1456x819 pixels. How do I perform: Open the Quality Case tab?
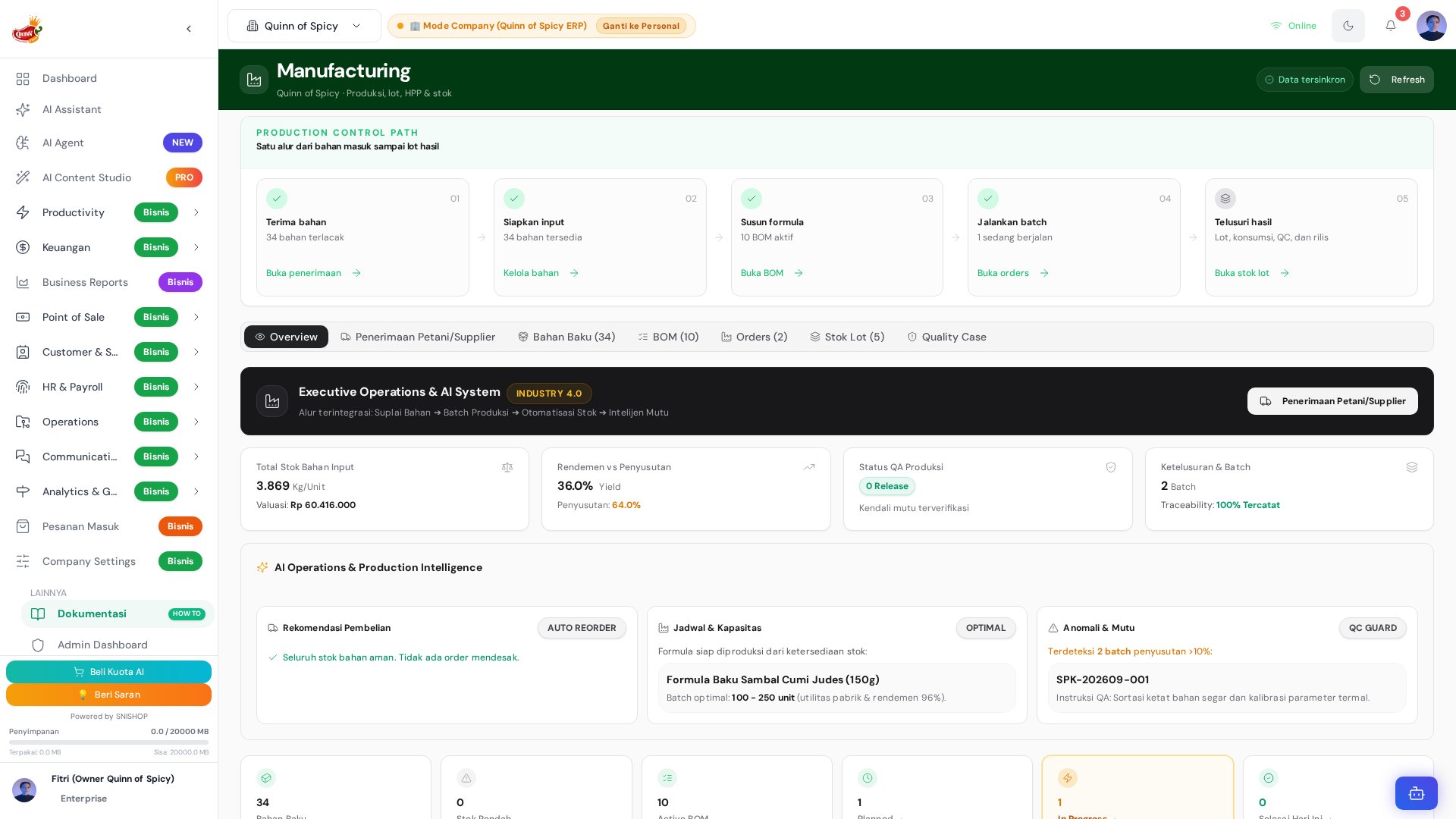pos(946,337)
